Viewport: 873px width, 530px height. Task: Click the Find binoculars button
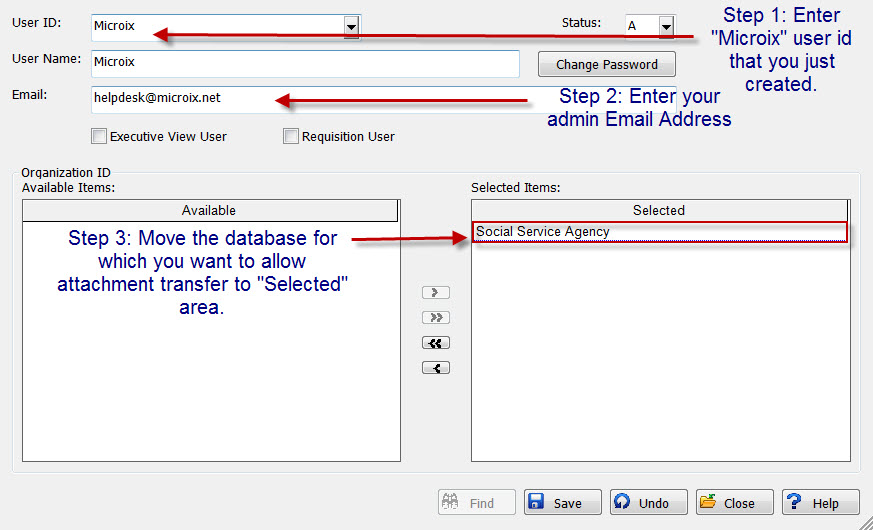pos(476,503)
